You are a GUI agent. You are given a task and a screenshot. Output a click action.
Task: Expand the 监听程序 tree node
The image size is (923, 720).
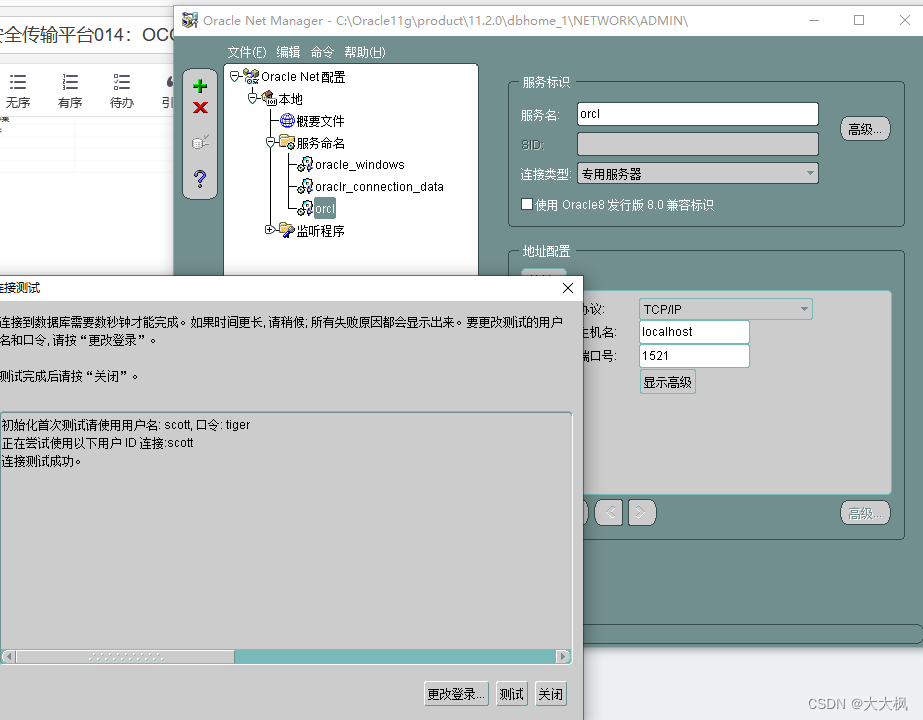(270, 230)
